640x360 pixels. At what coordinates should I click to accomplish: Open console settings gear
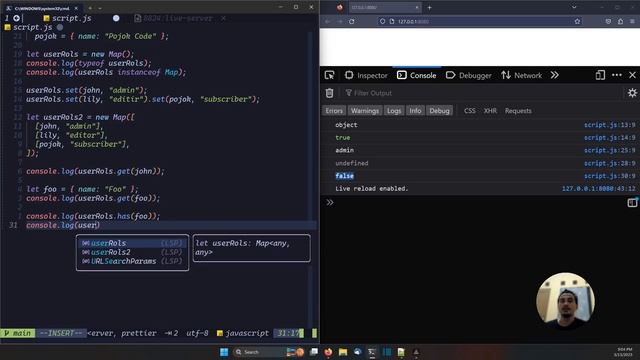[x=632, y=93]
